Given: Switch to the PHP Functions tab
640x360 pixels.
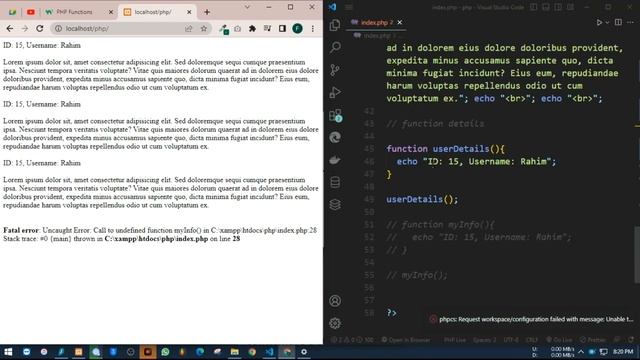Looking at the screenshot, I should pos(75,12).
